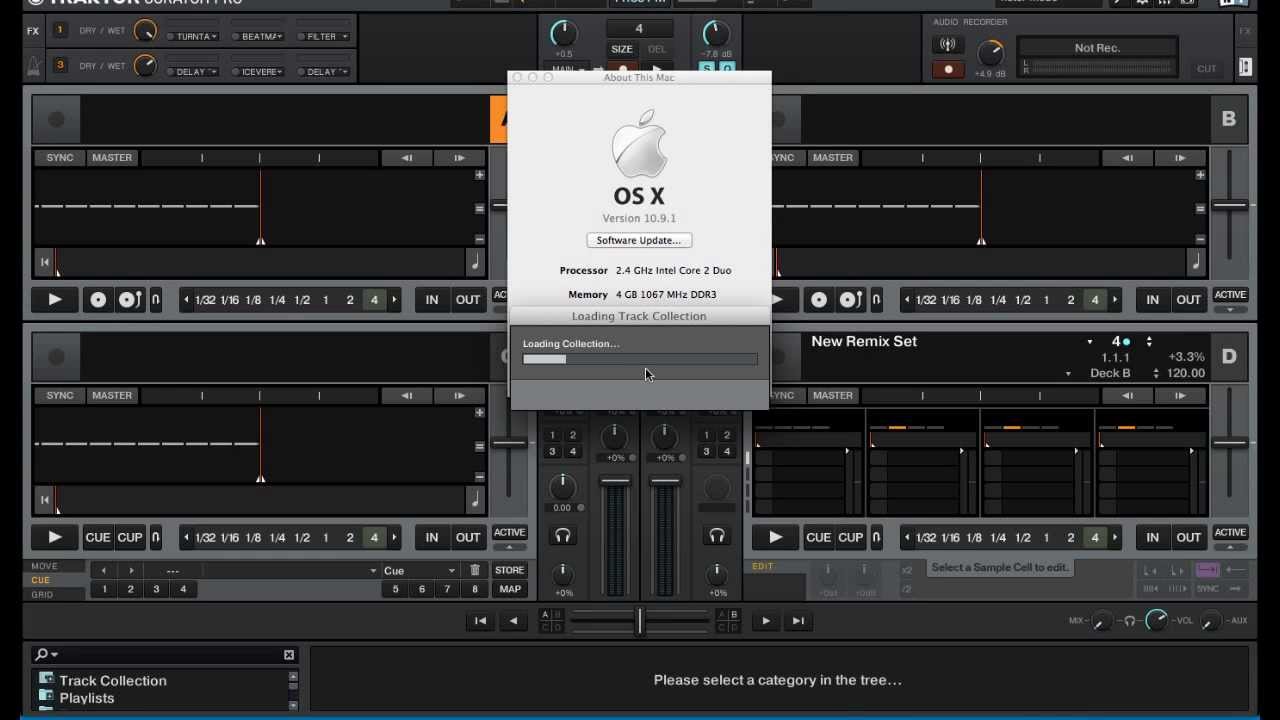
Task: Open Deck B sync source dropdown in deck D
Action: point(1068,374)
